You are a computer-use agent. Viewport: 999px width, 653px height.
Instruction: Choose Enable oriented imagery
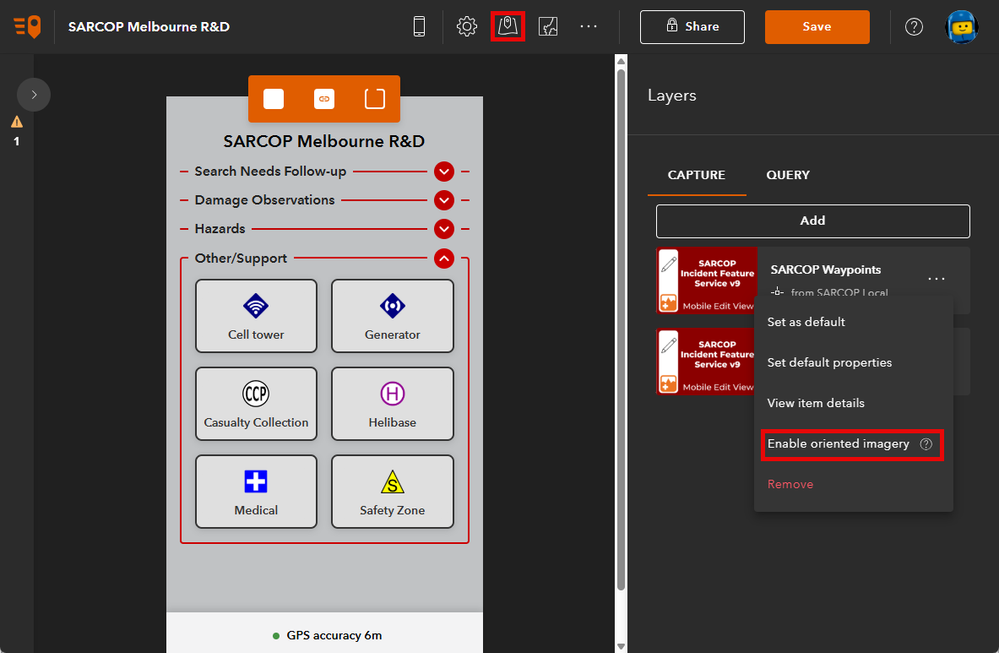[x=838, y=444]
